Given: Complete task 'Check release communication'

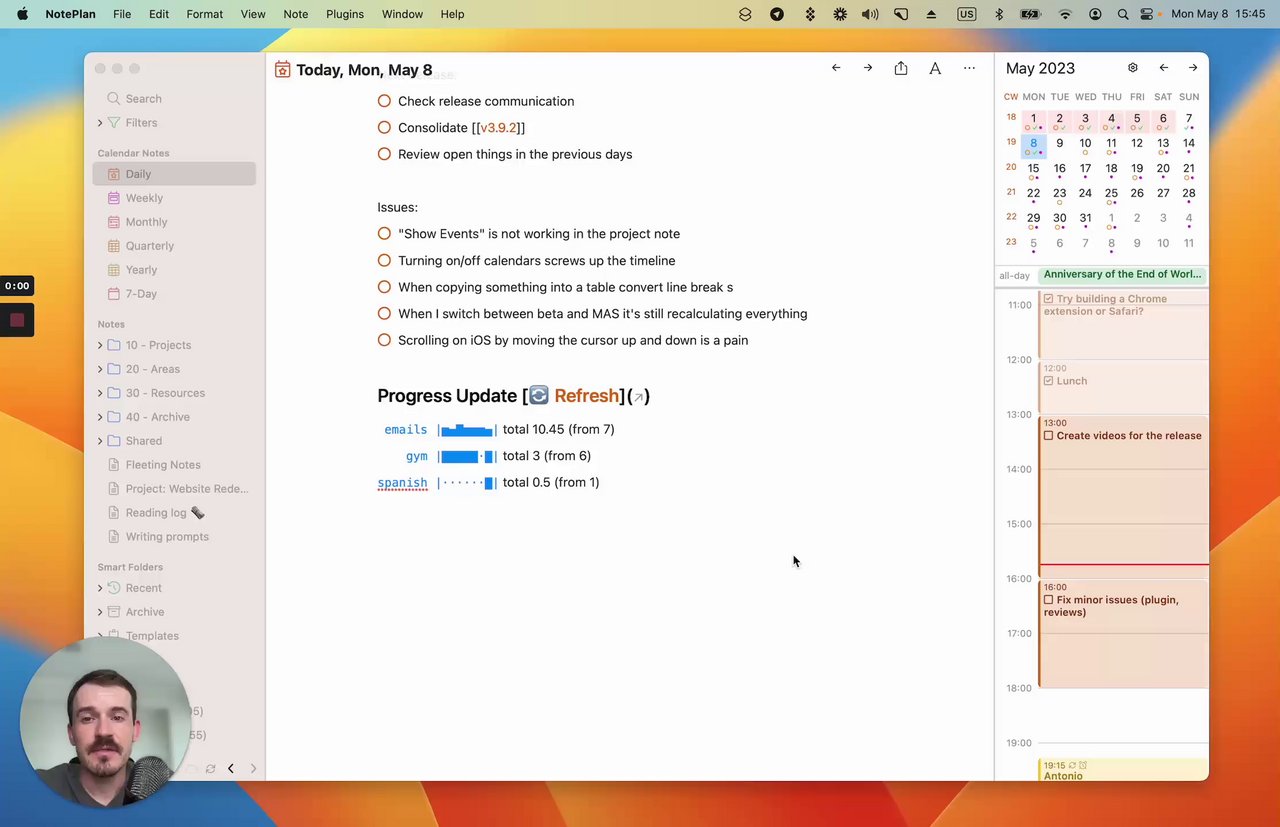Looking at the screenshot, I should pos(384,101).
